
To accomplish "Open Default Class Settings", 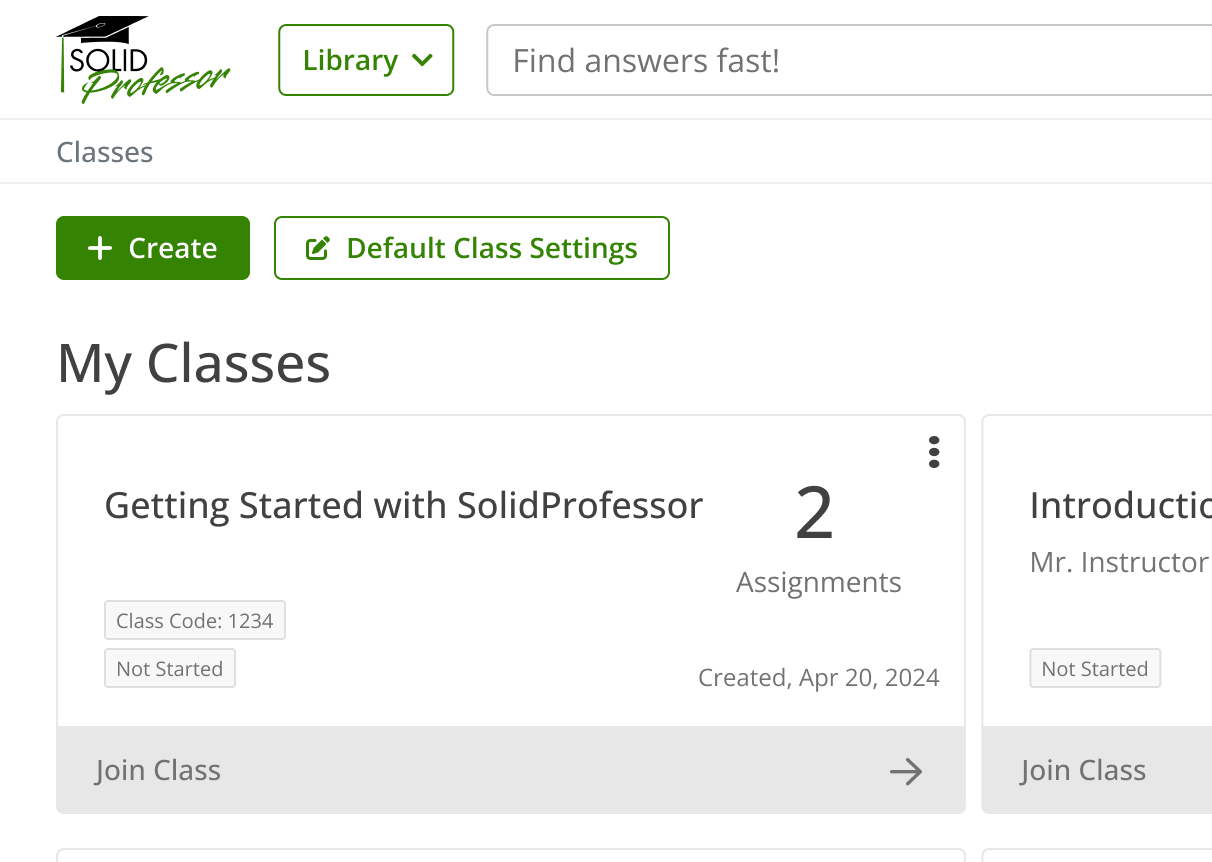I will pyautogui.click(x=472, y=248).
